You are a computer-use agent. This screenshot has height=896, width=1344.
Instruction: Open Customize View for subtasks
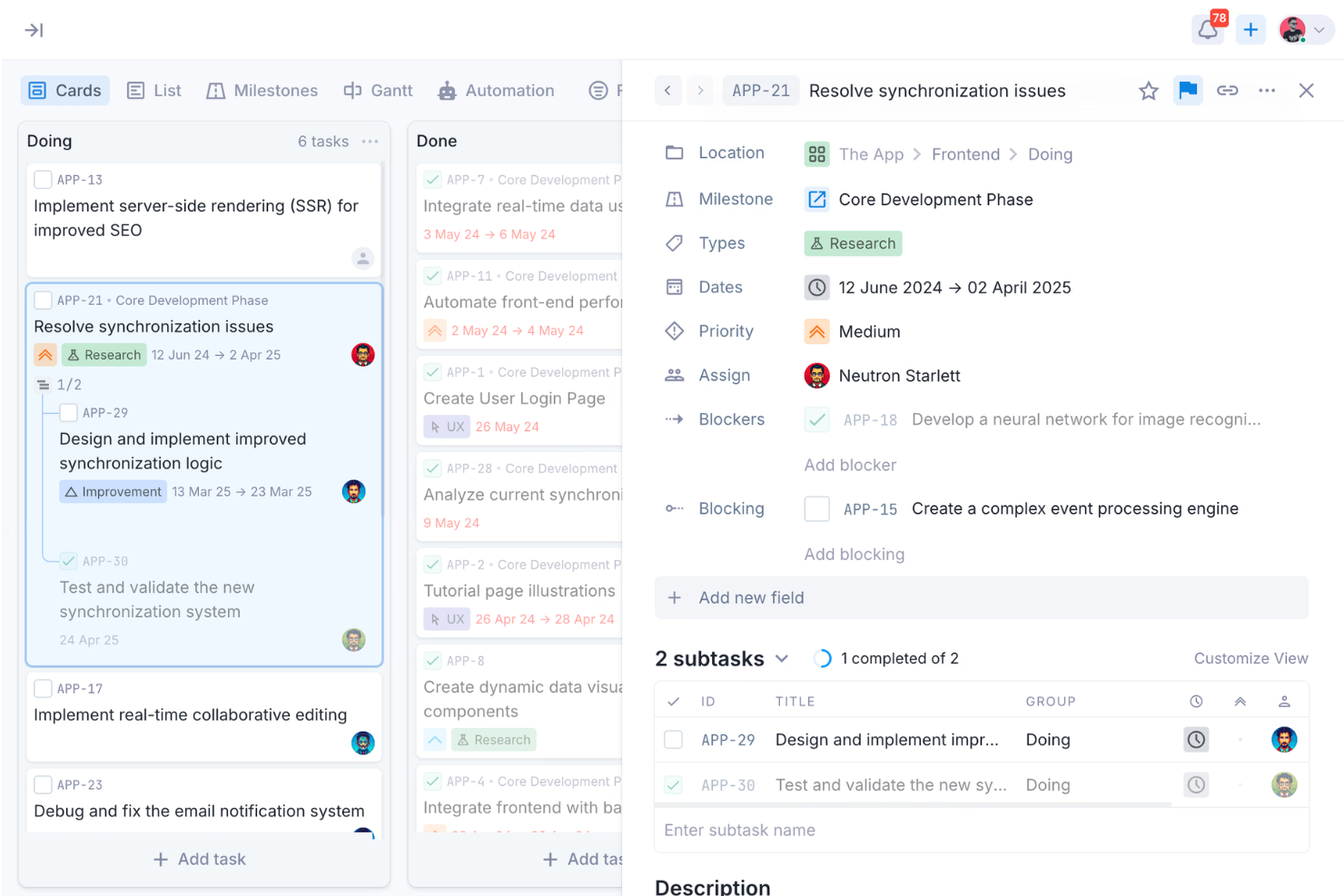tap(1250, 658)
